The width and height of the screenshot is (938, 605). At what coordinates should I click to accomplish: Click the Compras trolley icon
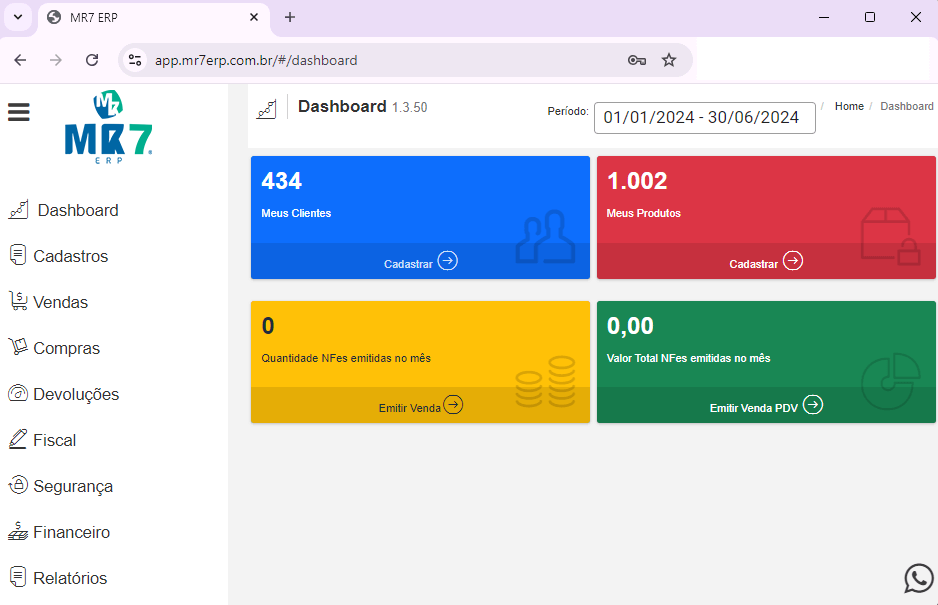pyautogui.click(x=19, y=346)
